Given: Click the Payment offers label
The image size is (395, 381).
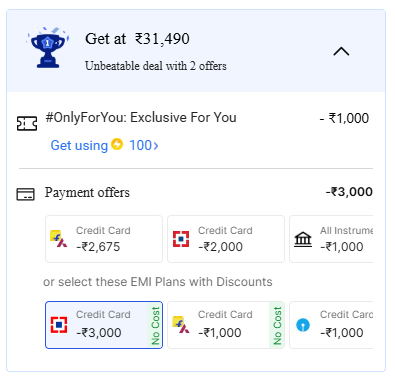Looking at the screenshot, I should coord(87,193).
